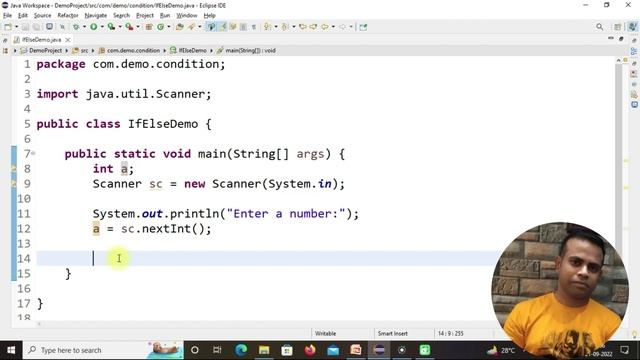Click the warning marker on line 8
640x360 pixels.
[14, 169]
